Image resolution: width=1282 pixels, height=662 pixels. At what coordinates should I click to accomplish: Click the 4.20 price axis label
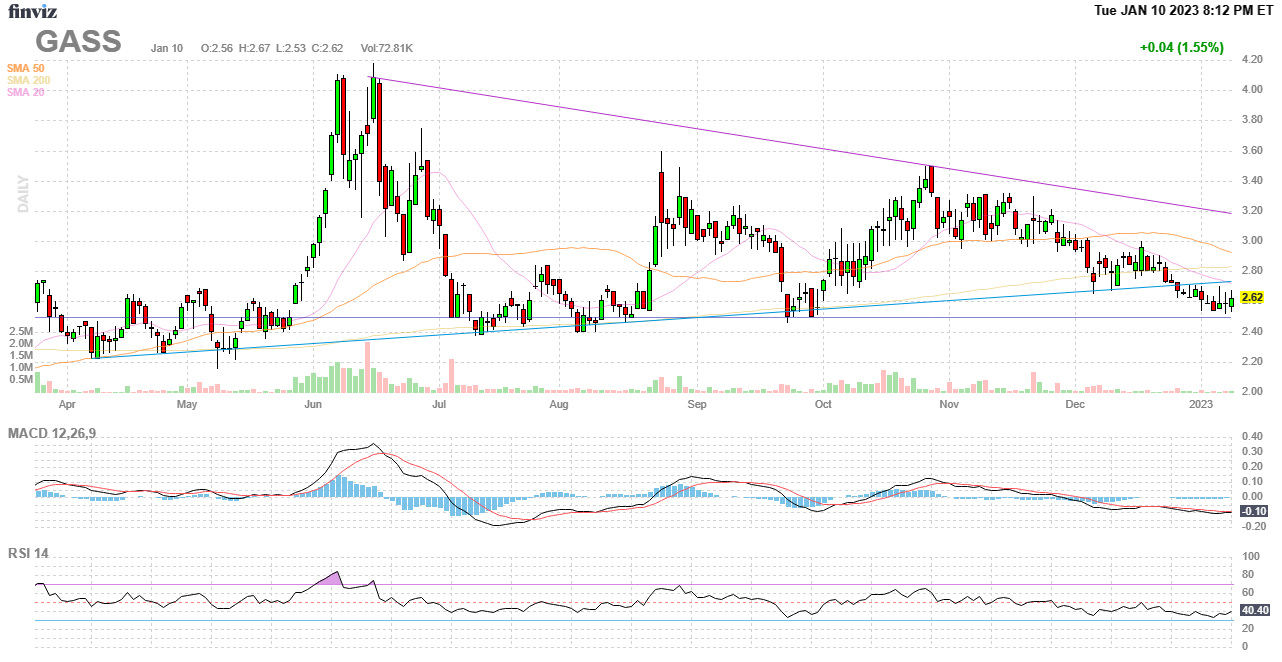point(1250,59)
